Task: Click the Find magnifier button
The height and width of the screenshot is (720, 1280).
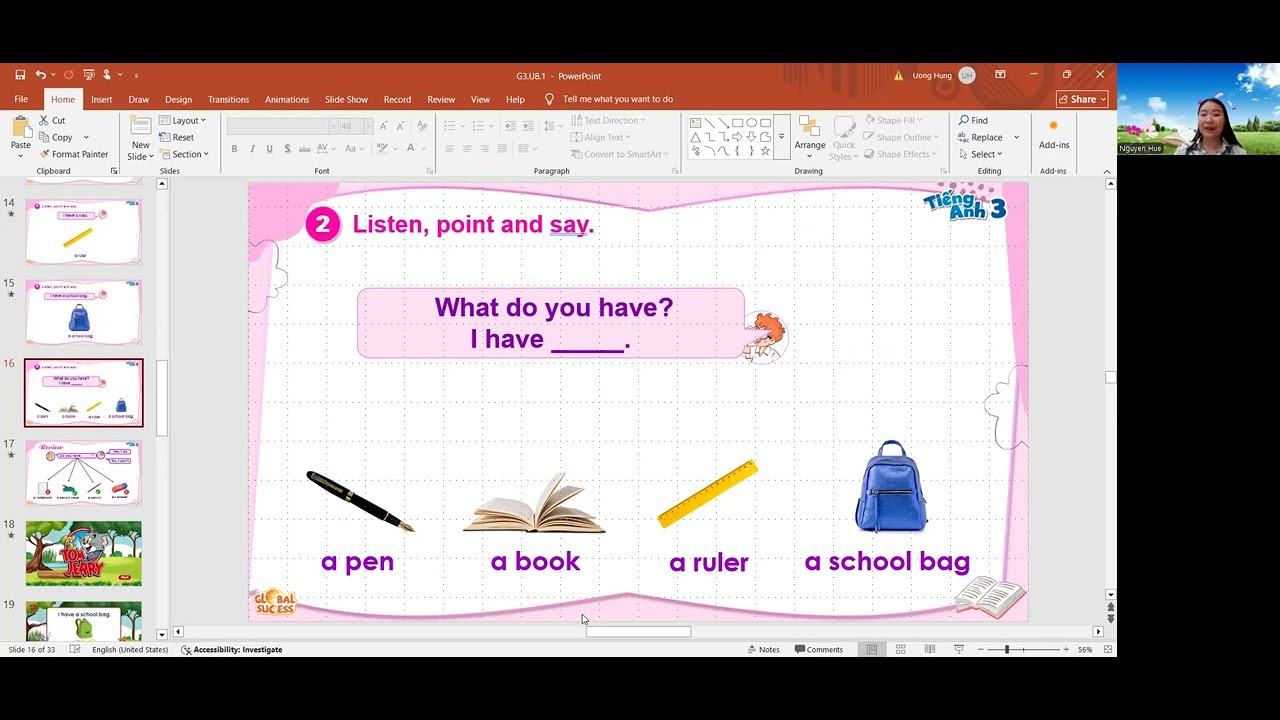Action: (x=974, y=120)
